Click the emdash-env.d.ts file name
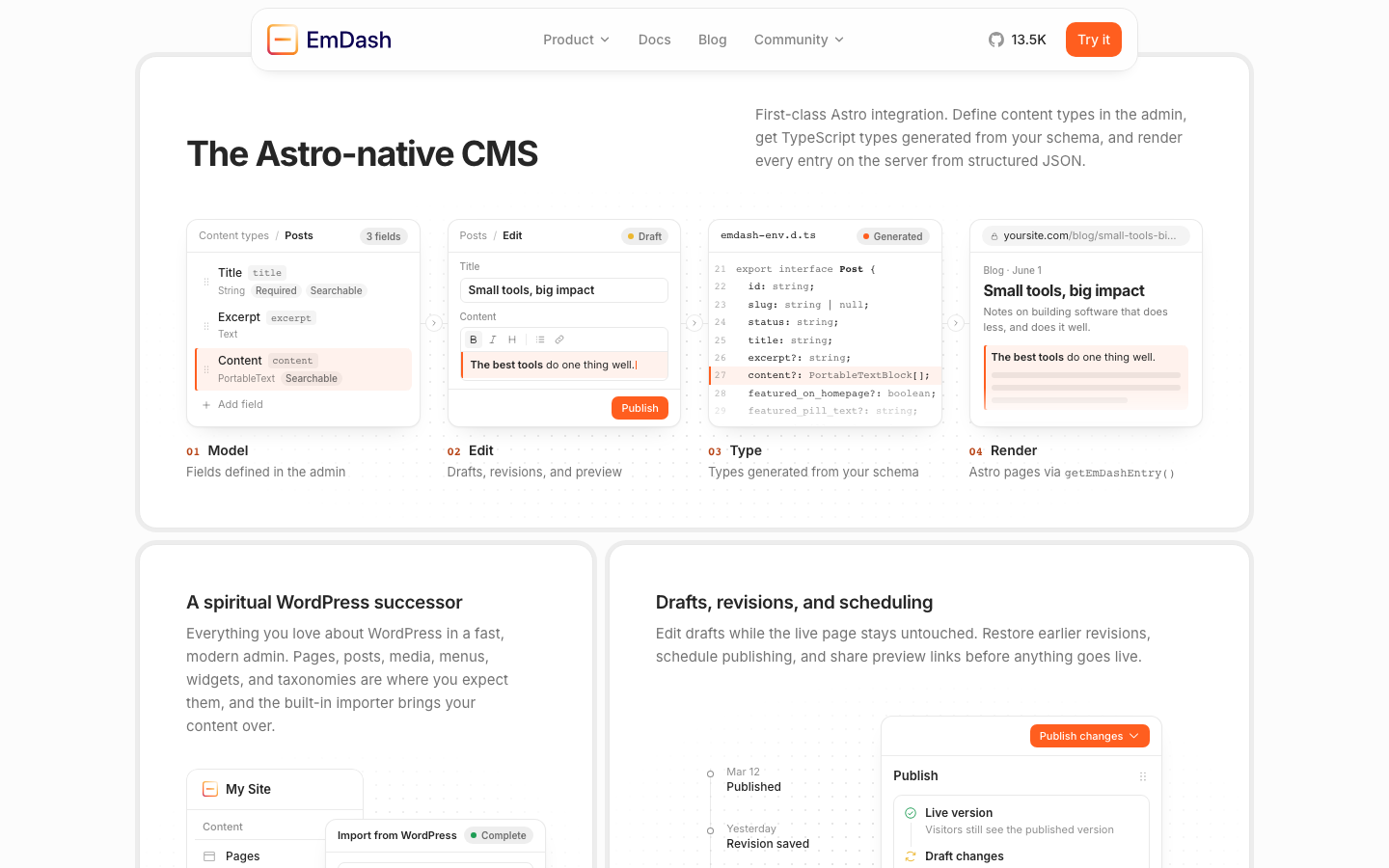Image resolution: width=1389 pixels, height=868 pixels. click(768, 235)
